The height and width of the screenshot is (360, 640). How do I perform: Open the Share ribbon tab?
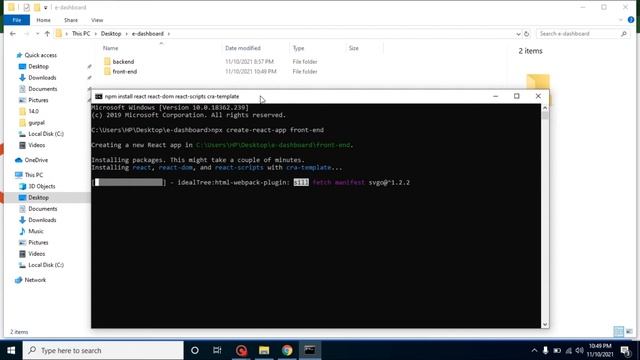coord(71,20)
